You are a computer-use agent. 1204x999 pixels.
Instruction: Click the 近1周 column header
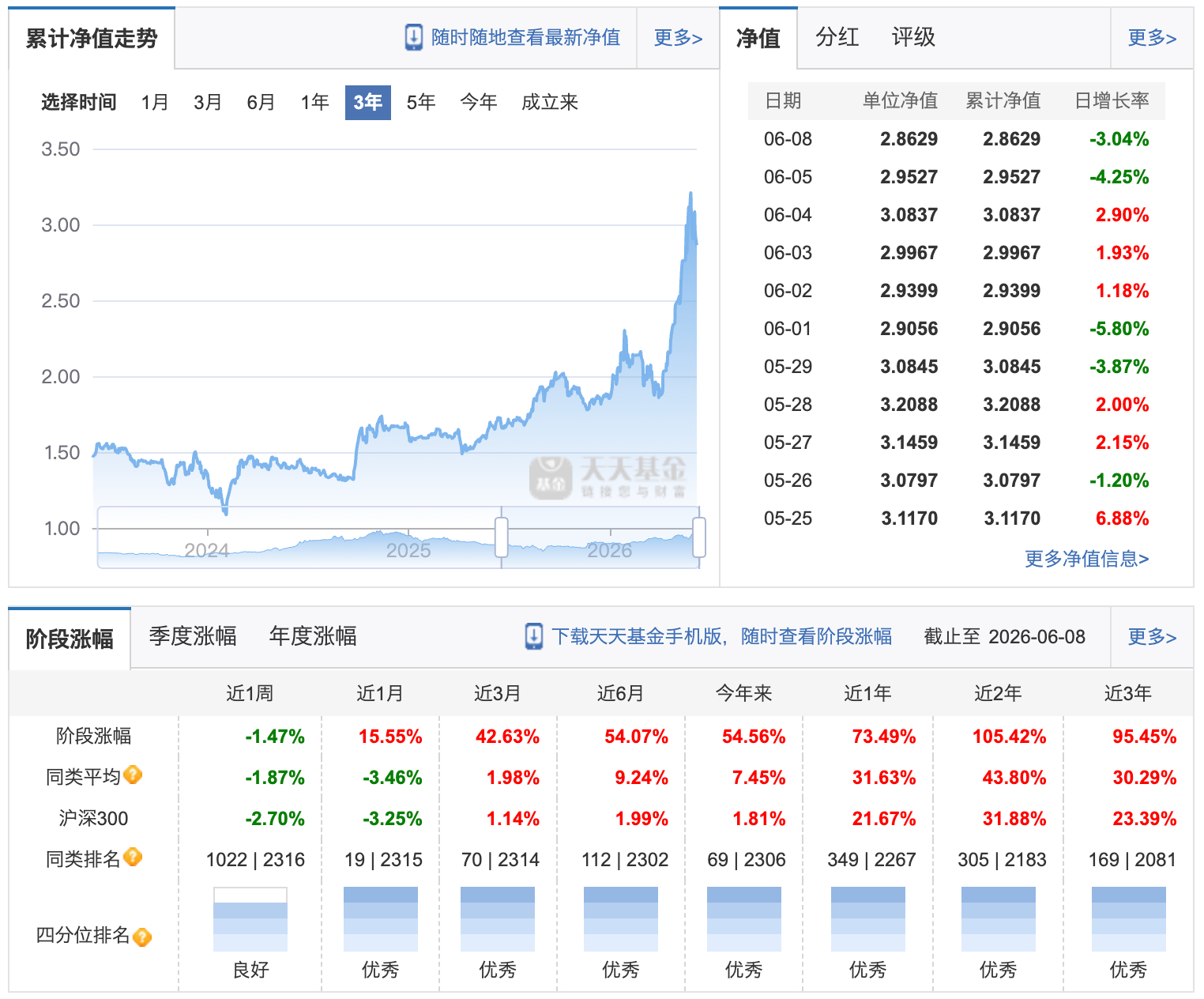(250, 693)
